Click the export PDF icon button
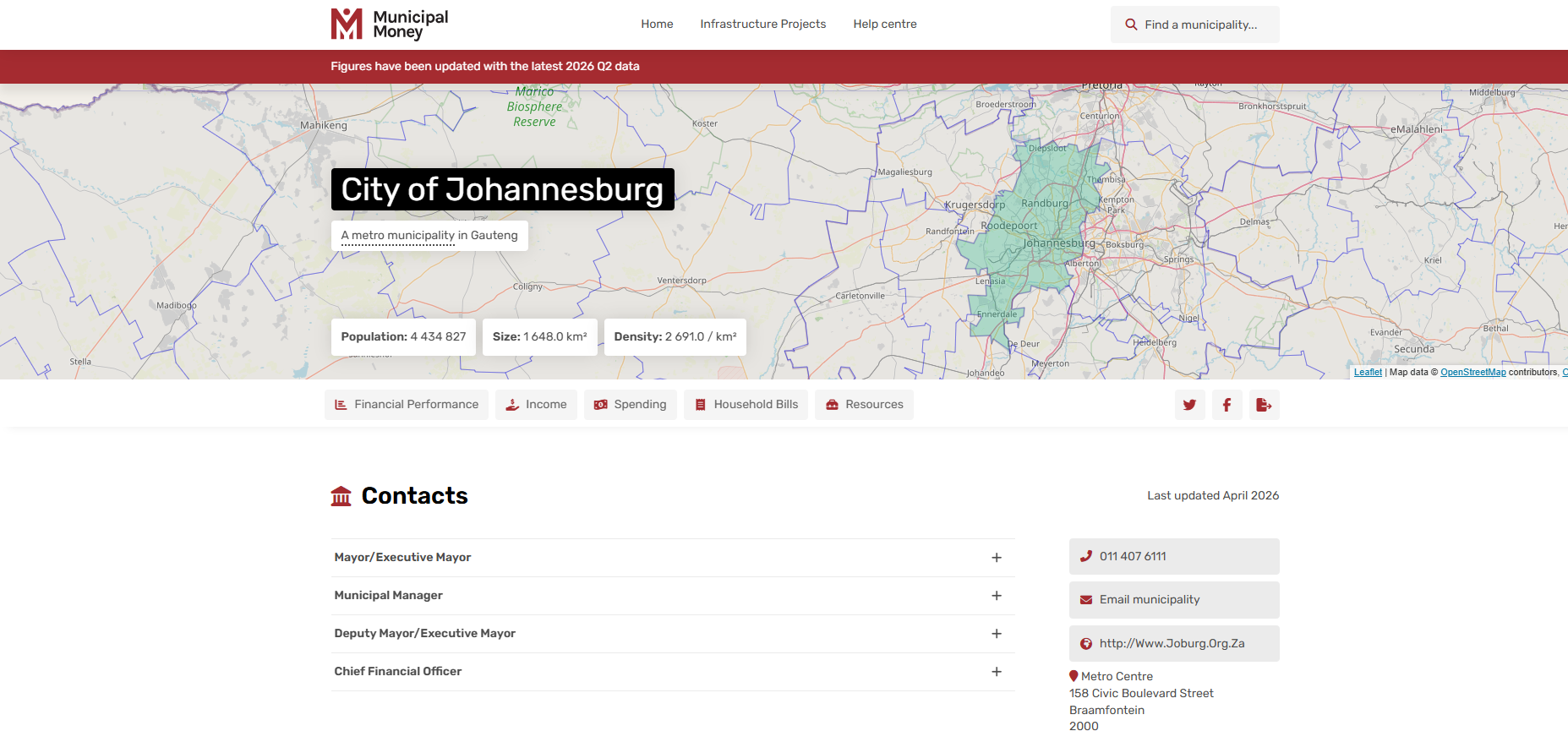Viewport: 1568px width, 742px height. (1264, 405)
